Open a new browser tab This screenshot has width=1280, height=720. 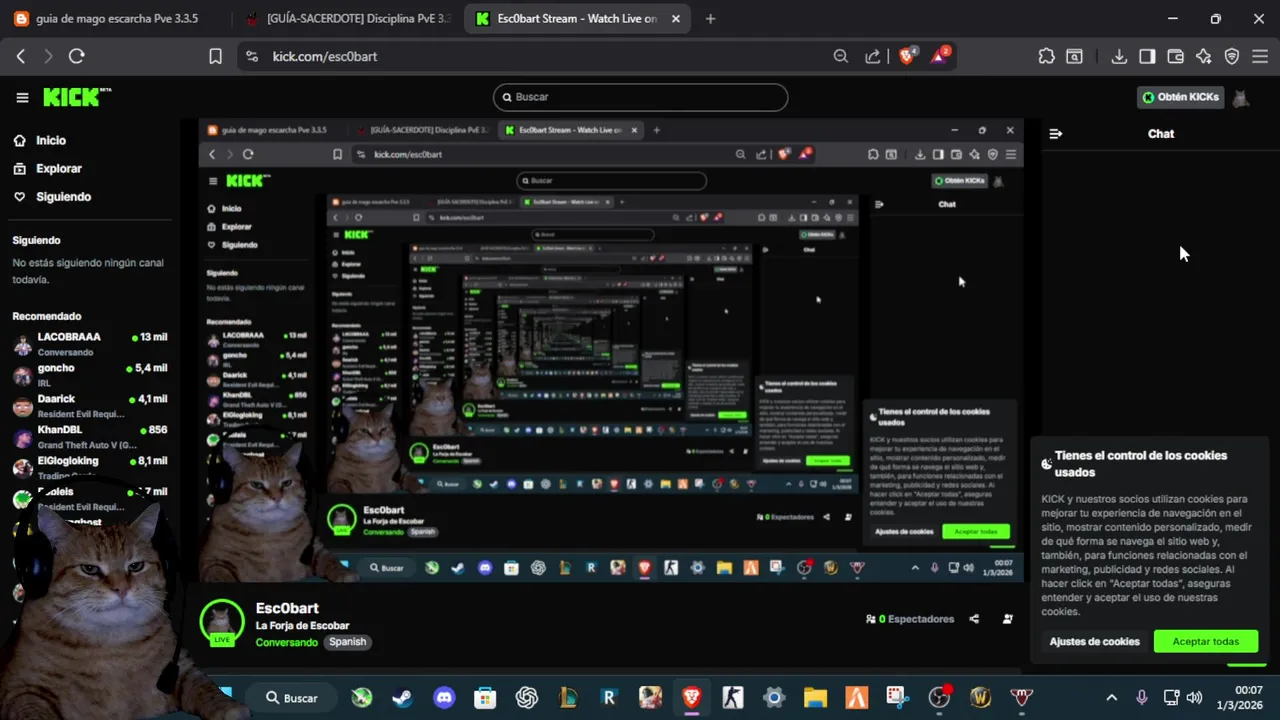(x=710, y=18)
